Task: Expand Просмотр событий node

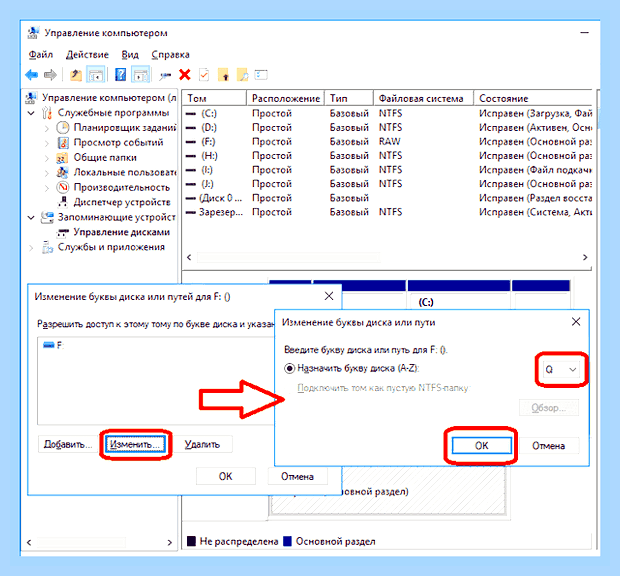Action: click(x=47, y=143)
